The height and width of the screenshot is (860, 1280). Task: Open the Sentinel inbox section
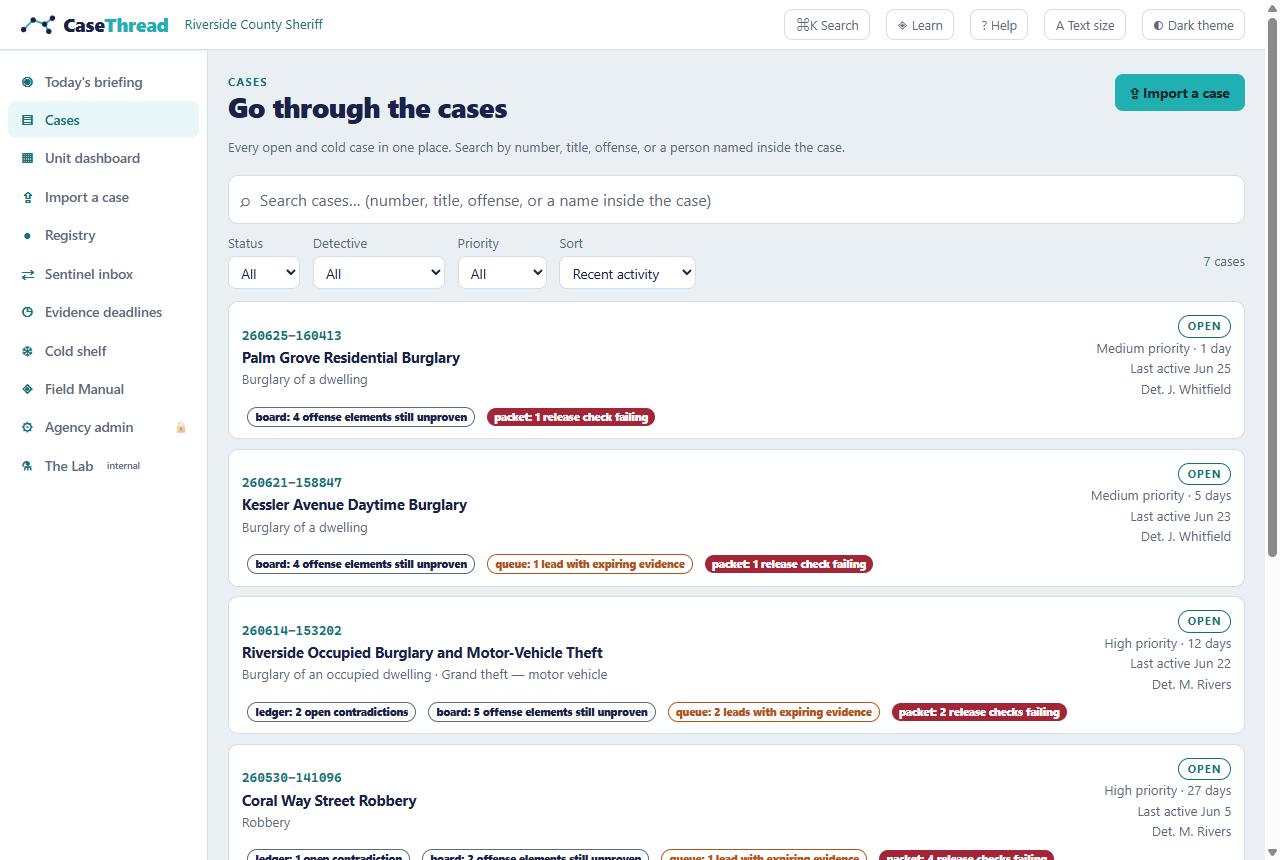pos(103,274)
